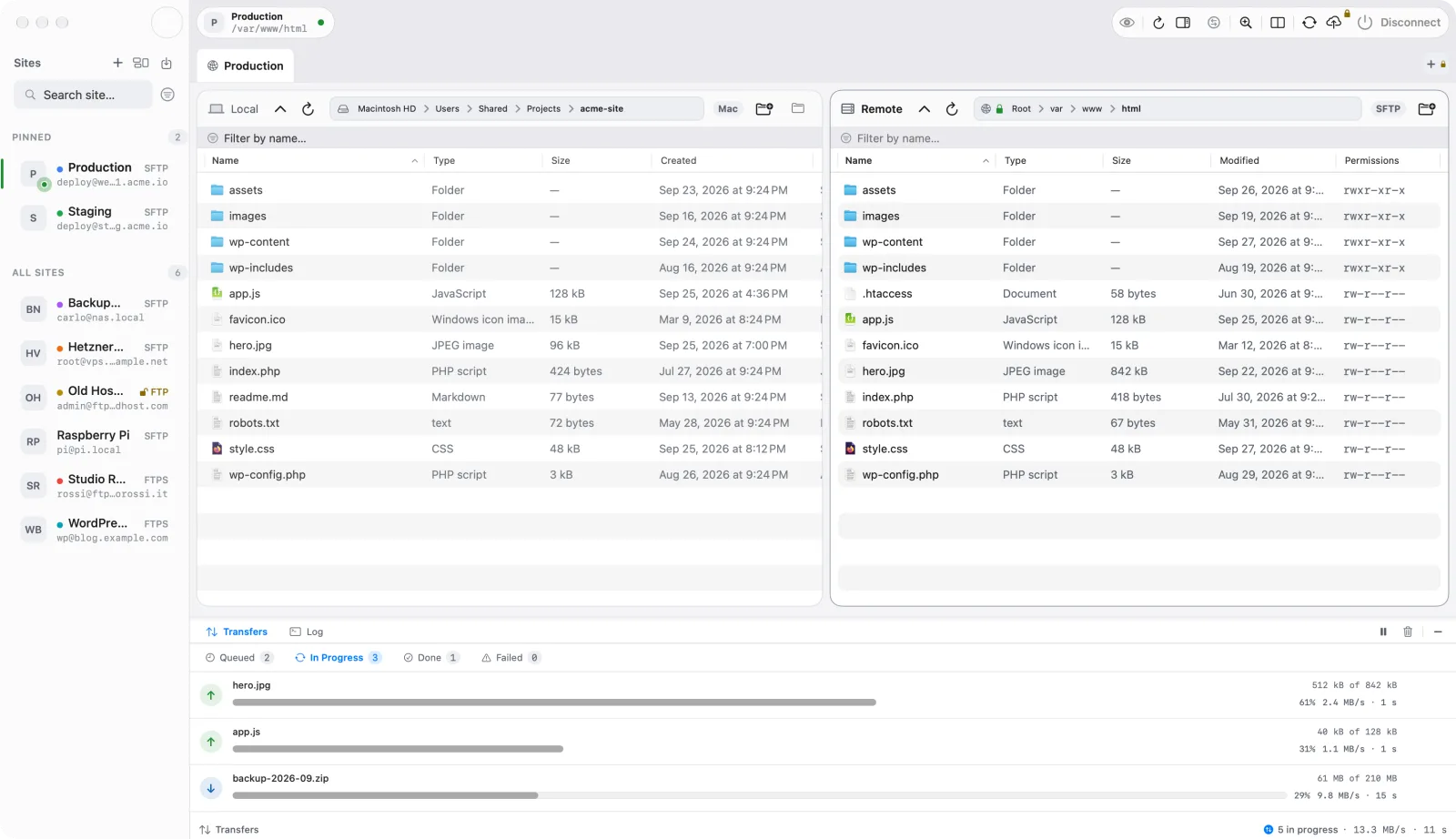The image size is (1456, 839).
Task: Show the Failed transfers
Action: [511, 658]
